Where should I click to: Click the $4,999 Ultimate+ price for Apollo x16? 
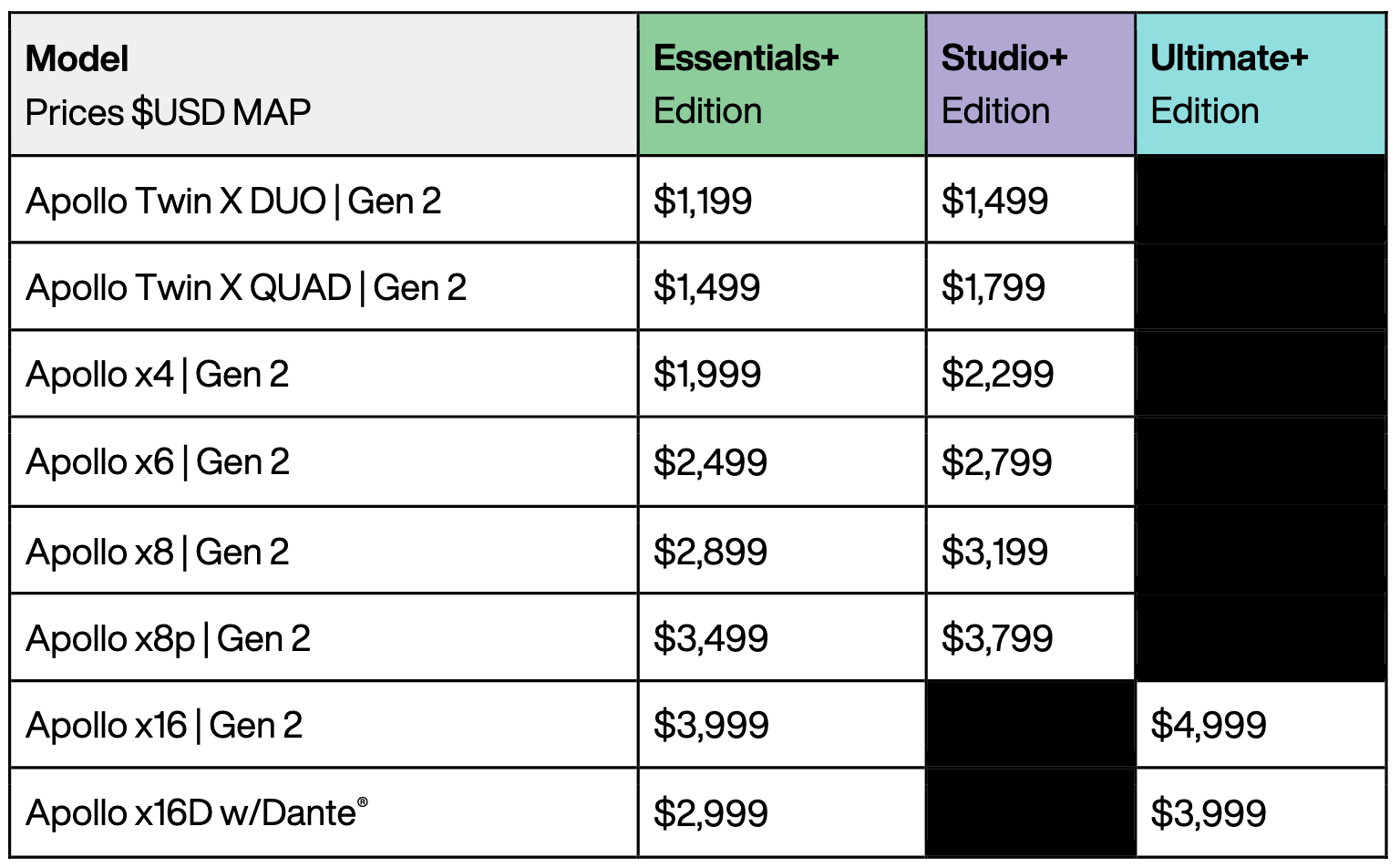coord(1208,726)
